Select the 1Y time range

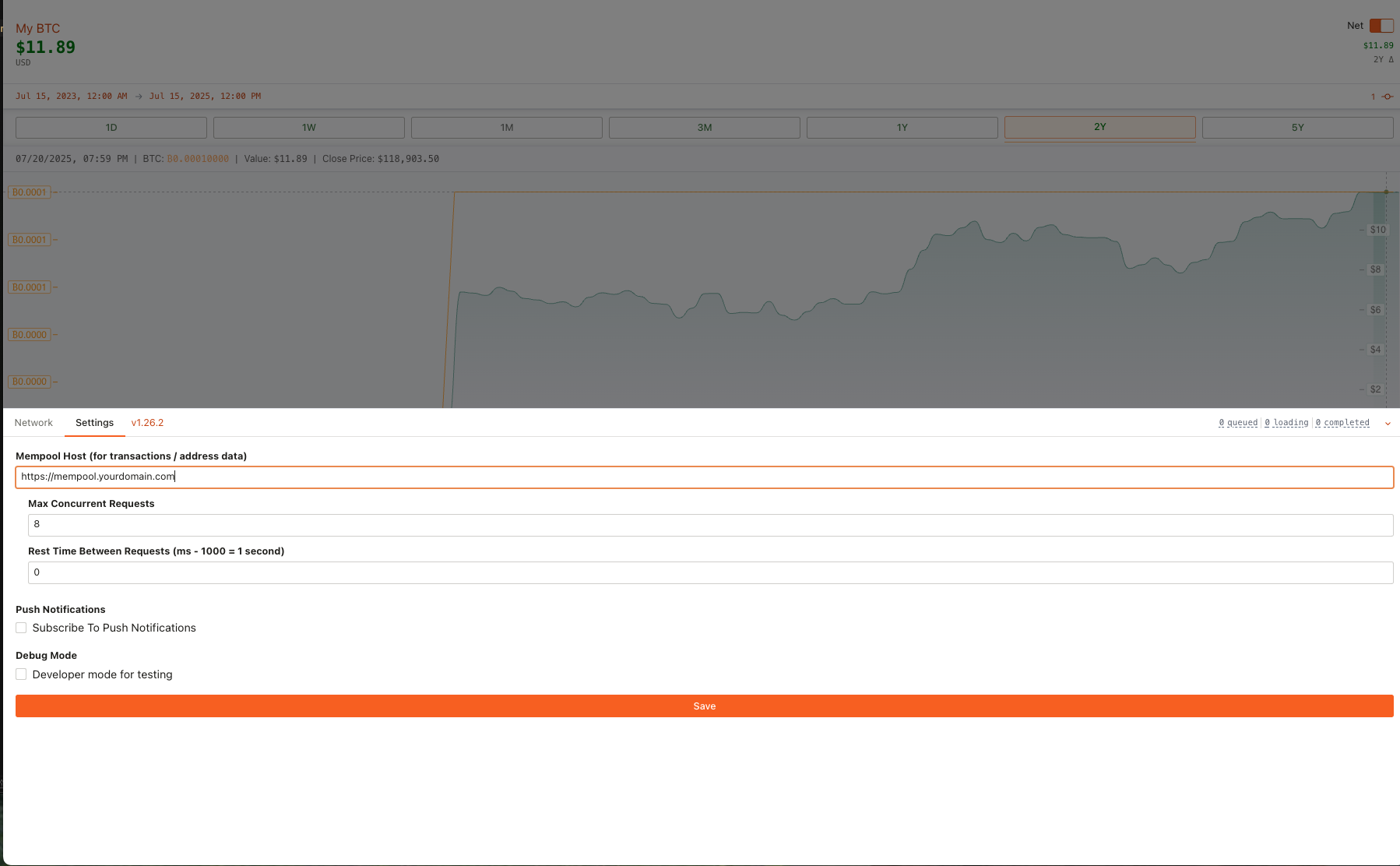(x=902, y=128)
